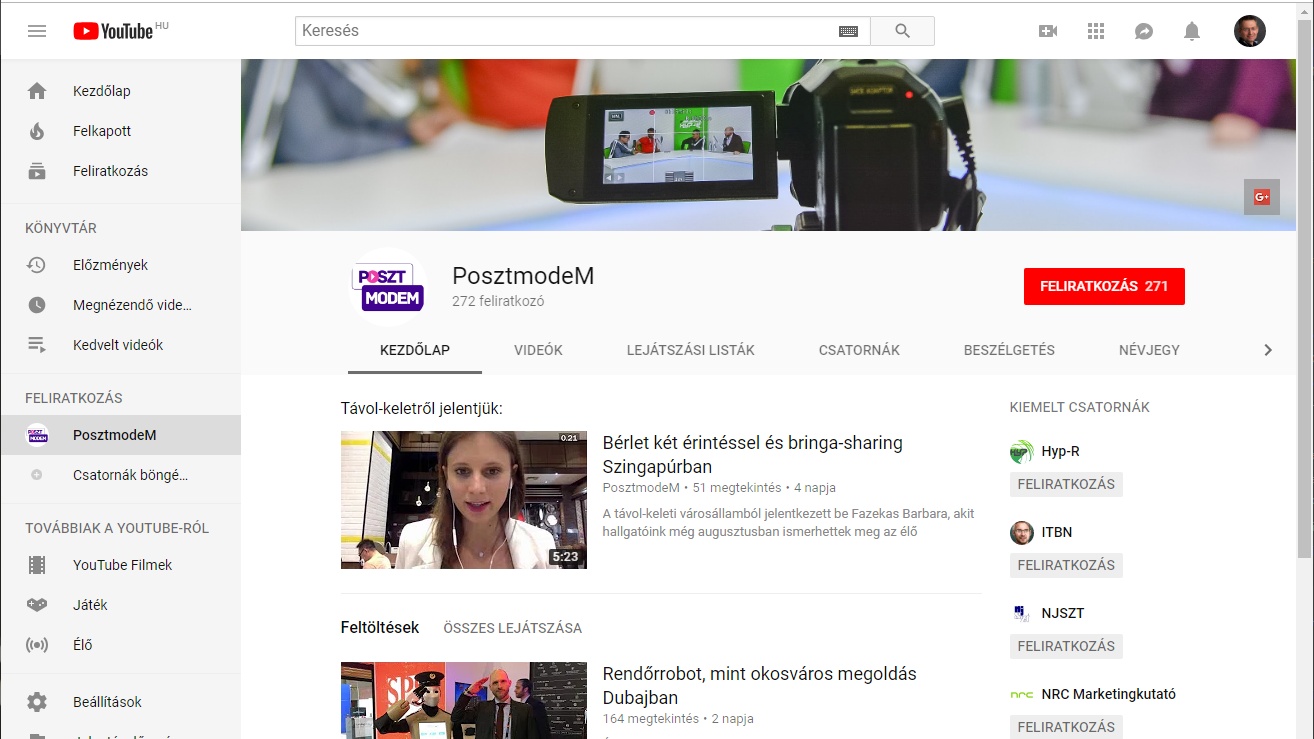Image resolution: width=1314 pixels, height=739 pixels.
Task: Open YouTube Filmek in sidebar
Action: tap(120, 565)
